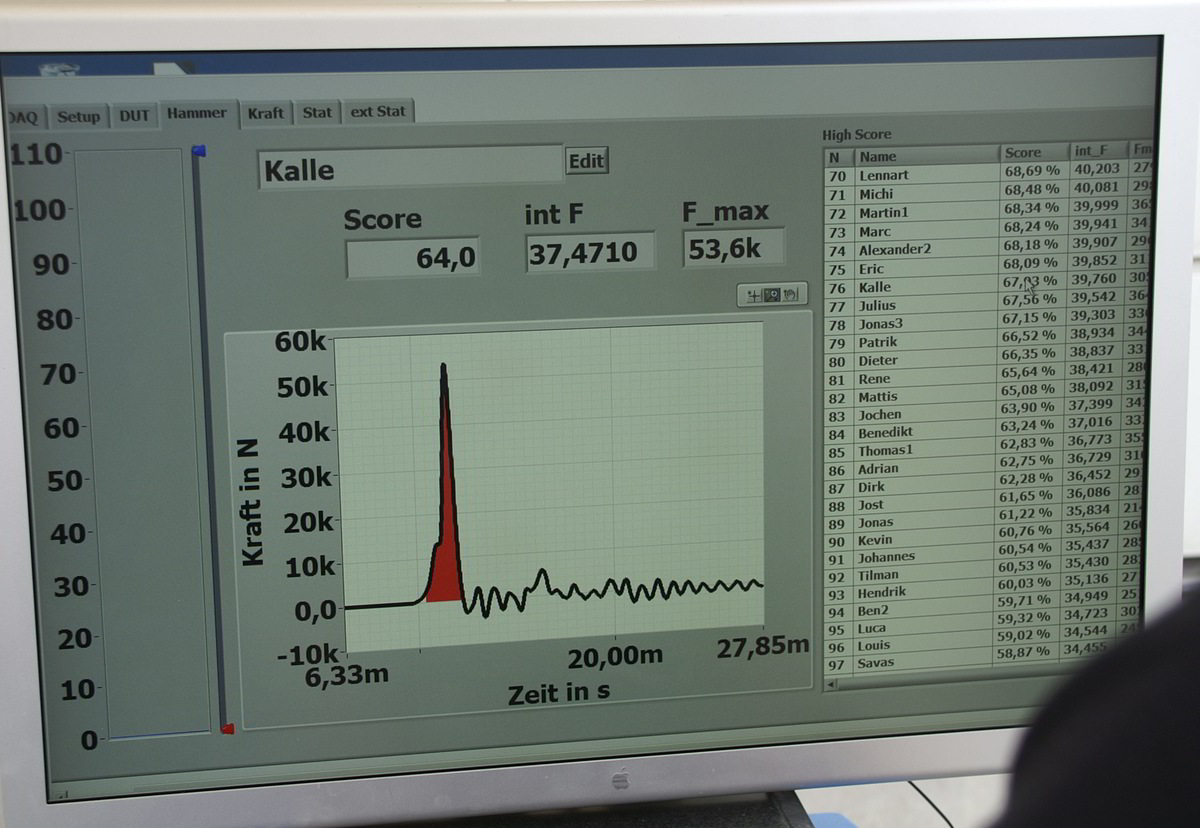Select the Luca row

pos(871,629)
